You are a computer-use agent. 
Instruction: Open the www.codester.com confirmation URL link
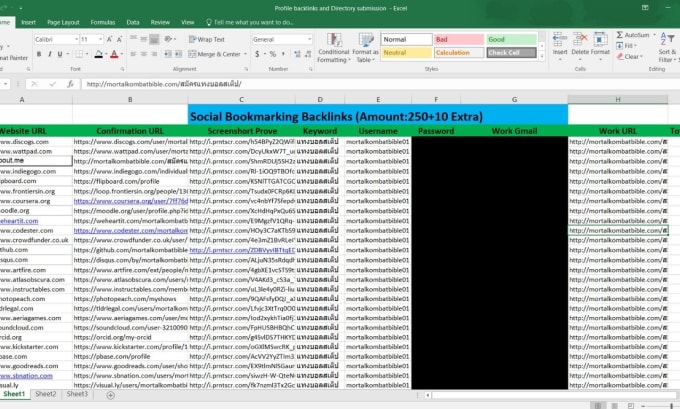[131, 230]
